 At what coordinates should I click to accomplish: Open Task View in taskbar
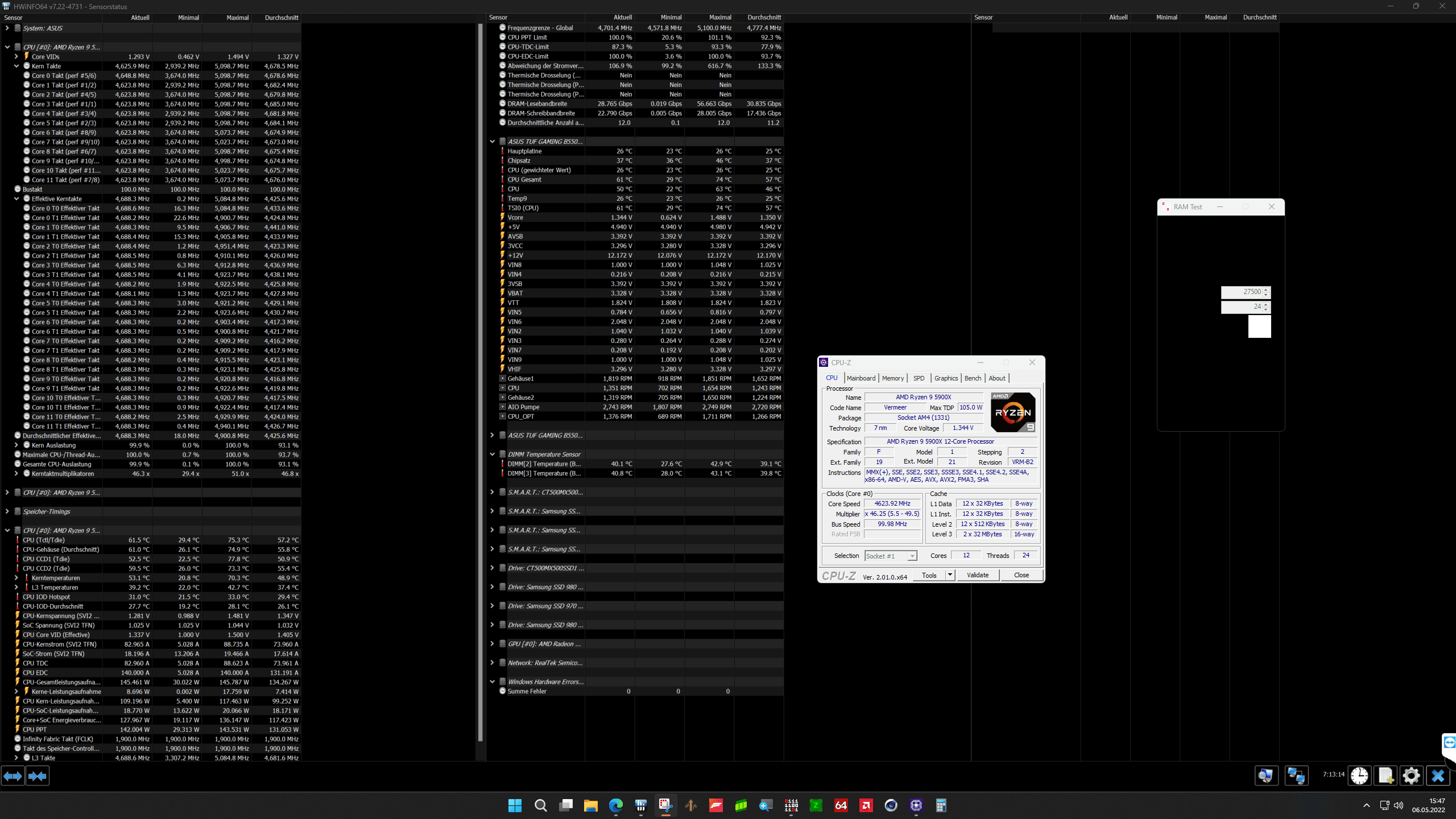click(566, 805)
